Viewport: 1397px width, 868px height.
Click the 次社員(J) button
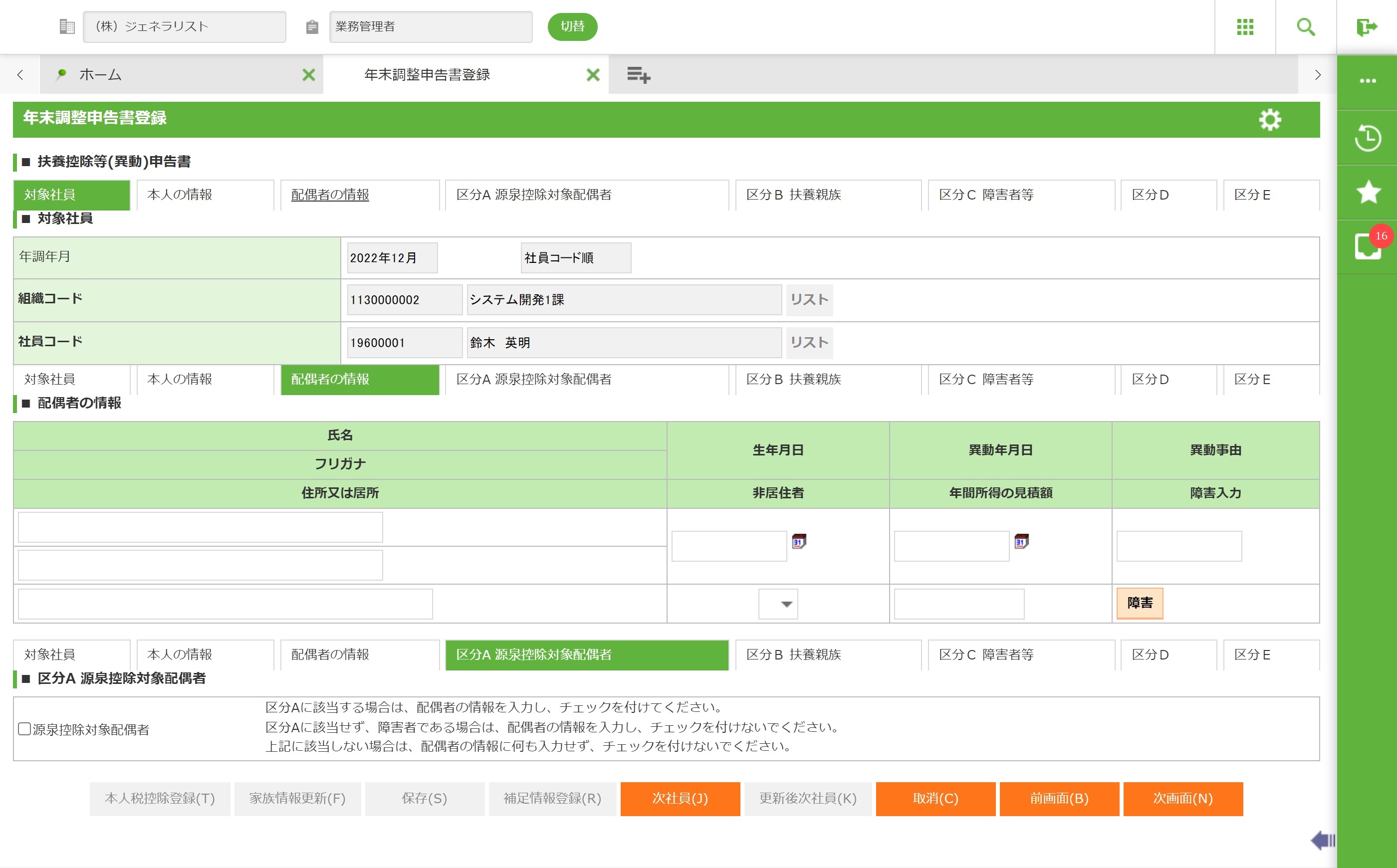[x=680, y=799]
